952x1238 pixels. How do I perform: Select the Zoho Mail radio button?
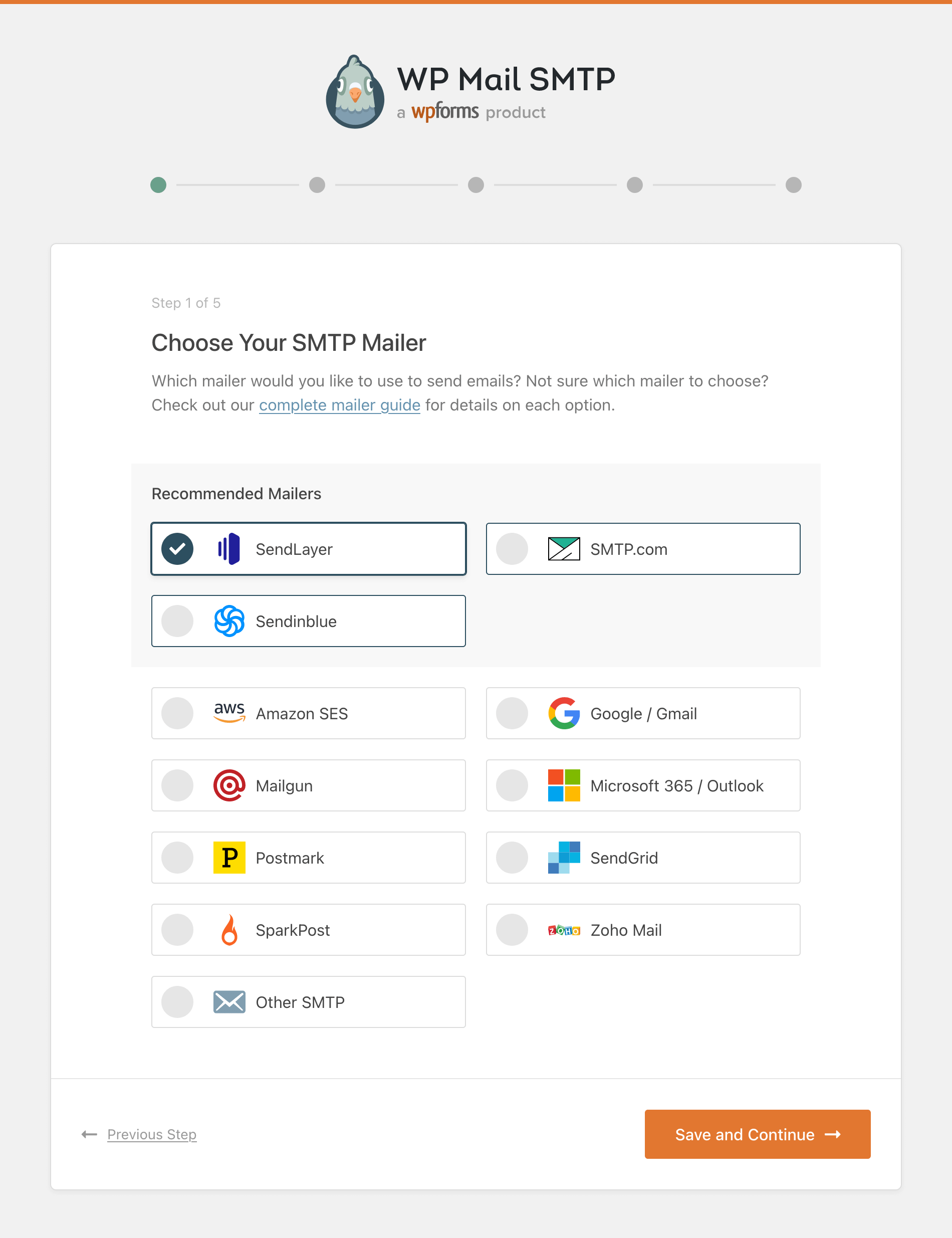(x=512, y=930)
